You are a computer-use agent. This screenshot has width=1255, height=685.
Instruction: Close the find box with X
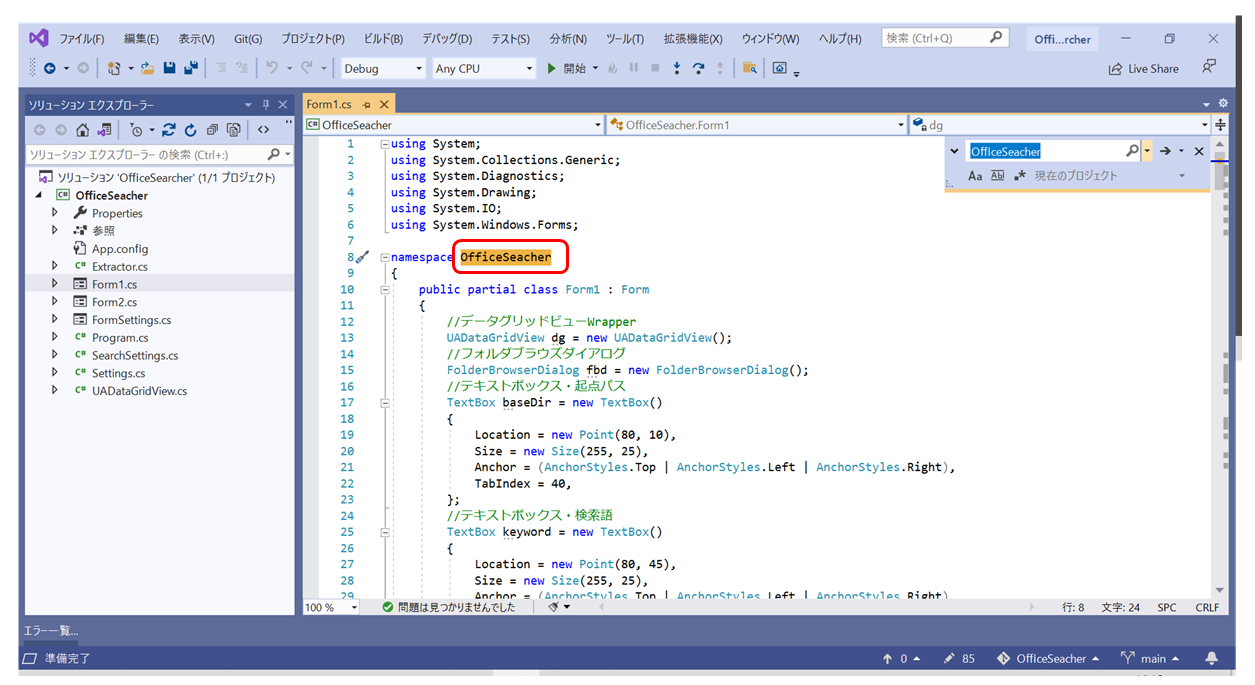[1199, 151]
